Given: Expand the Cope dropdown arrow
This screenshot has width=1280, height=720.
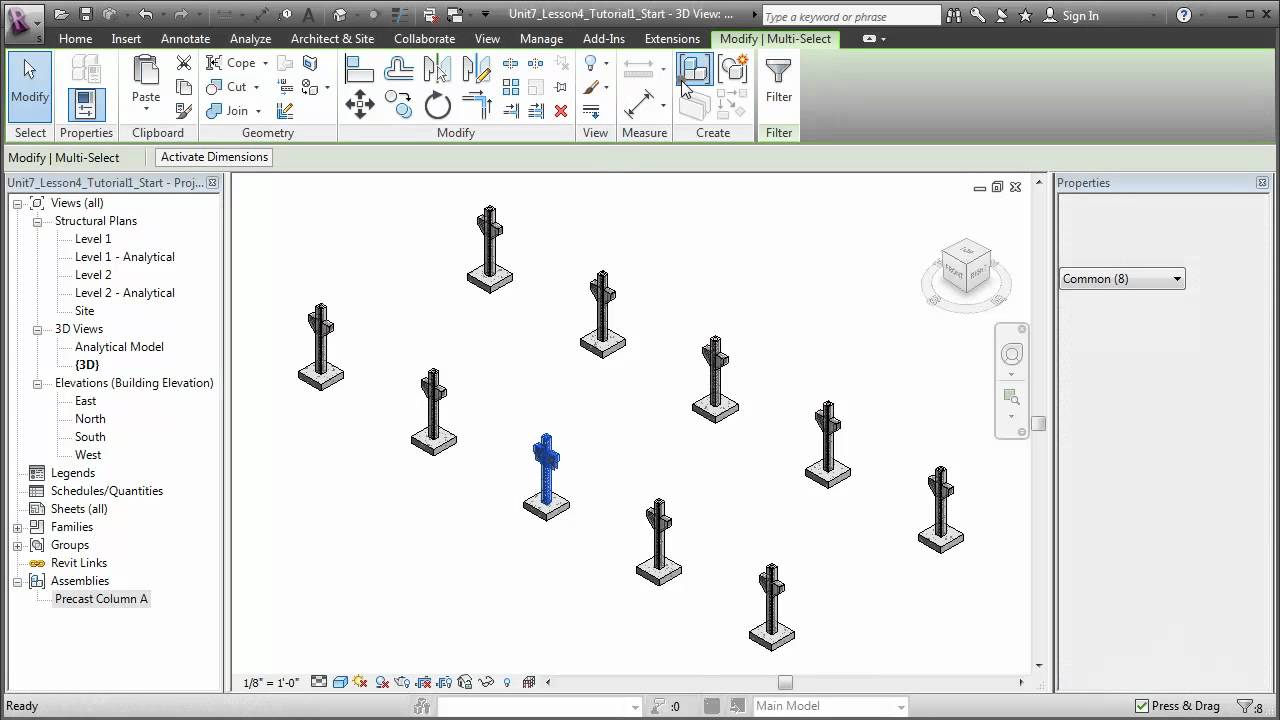Looking at the screenshot, I should (266, 63).
